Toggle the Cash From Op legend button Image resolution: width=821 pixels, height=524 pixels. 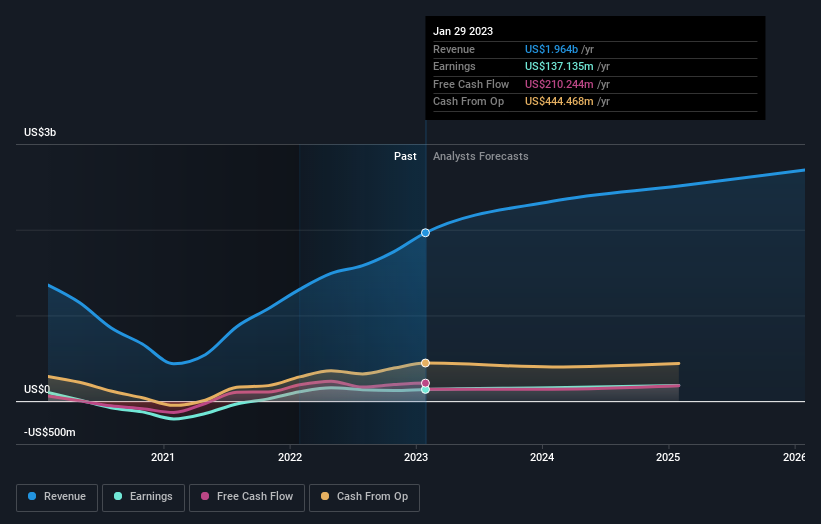click(364, 497)
